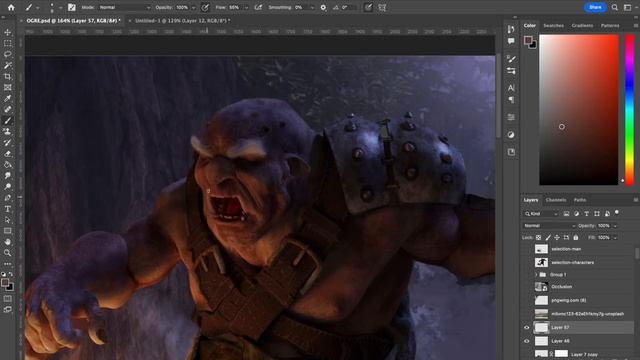Hide Layer 57 using eye icon
640x360 pixels.
527,327
